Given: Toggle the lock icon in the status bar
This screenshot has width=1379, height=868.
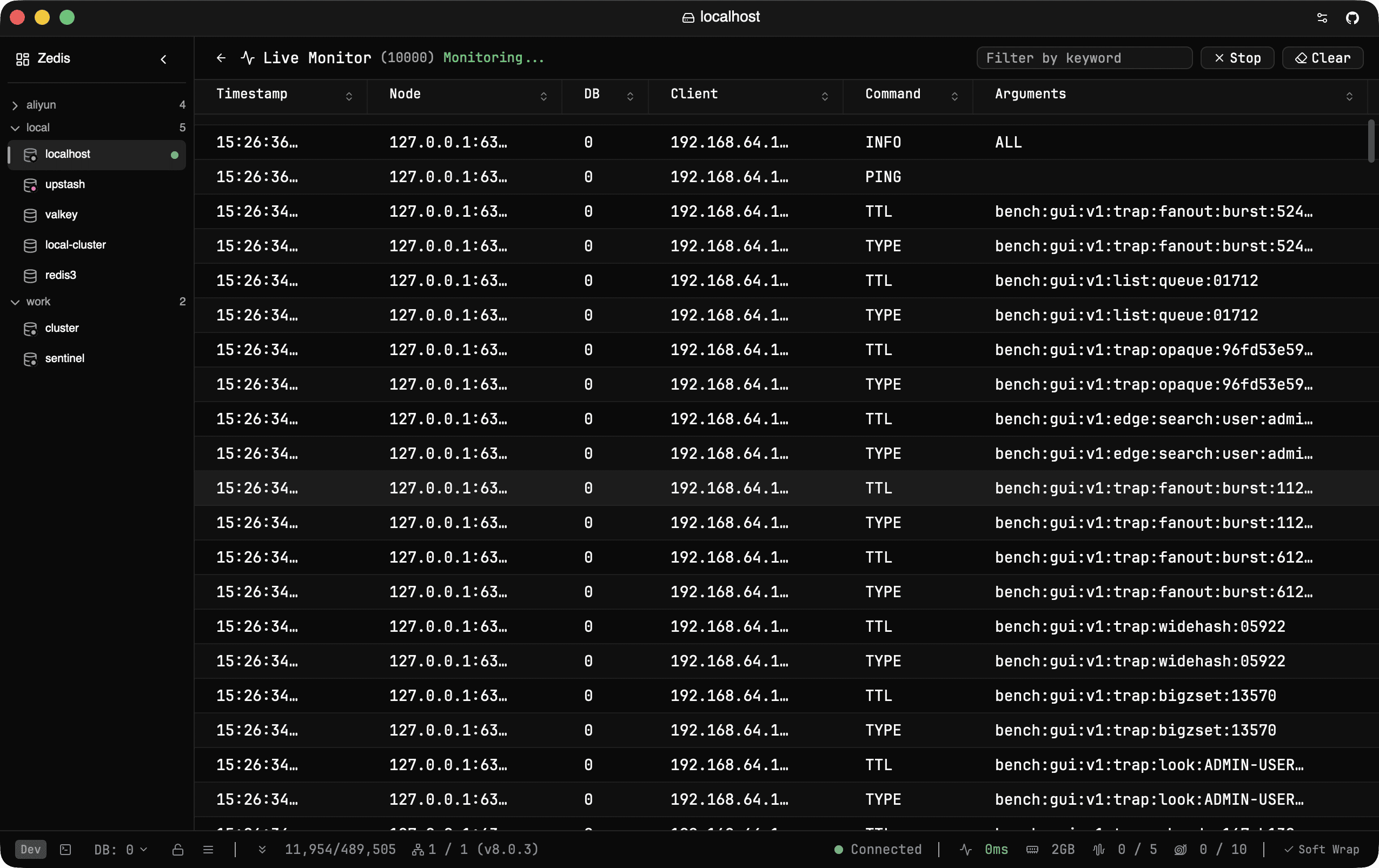Looking at the screenshot, I should (178, 850).
